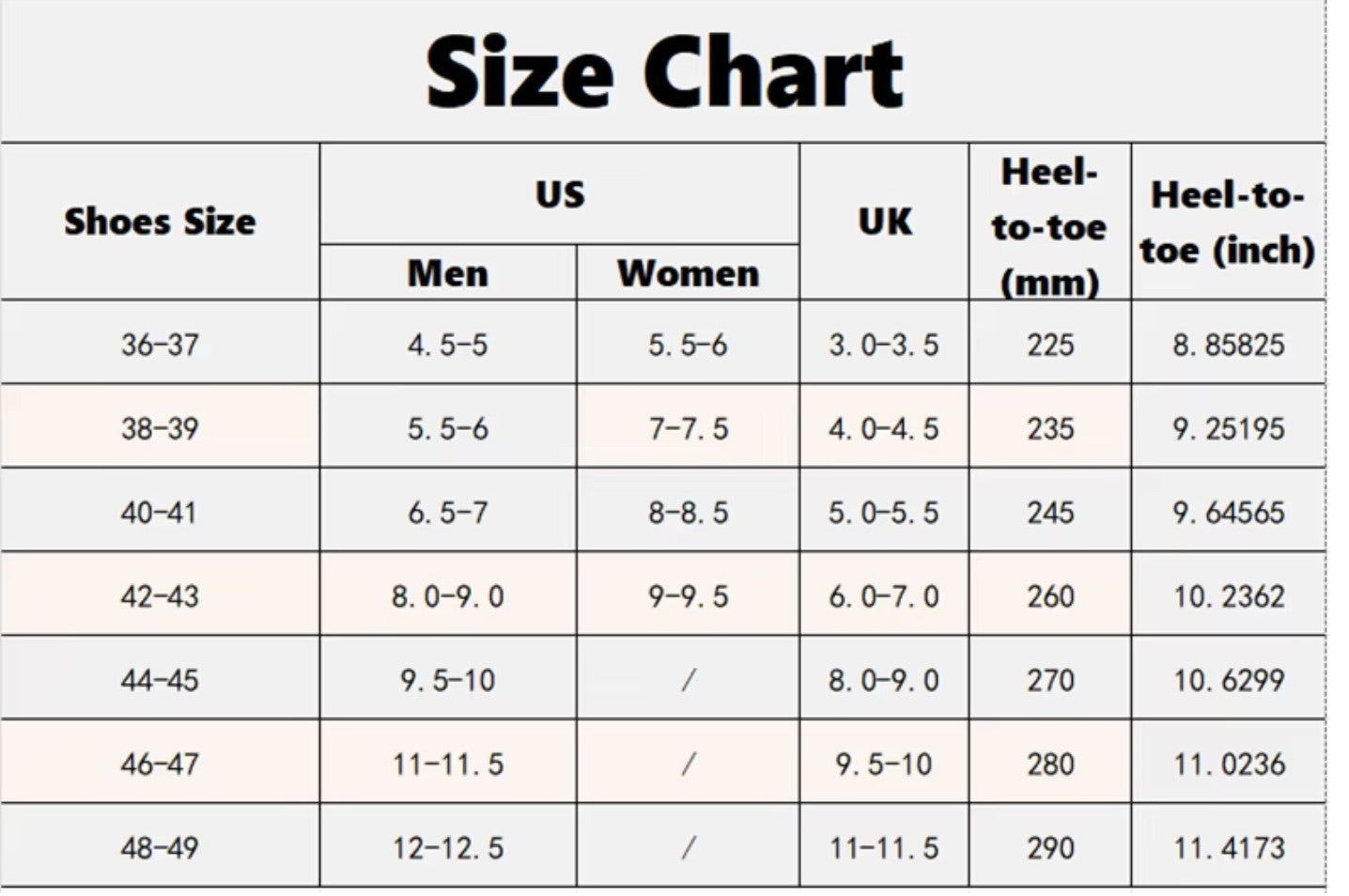
Task: Select UK size 5.0-5.5 cell
Action: (x=884, y=512)
